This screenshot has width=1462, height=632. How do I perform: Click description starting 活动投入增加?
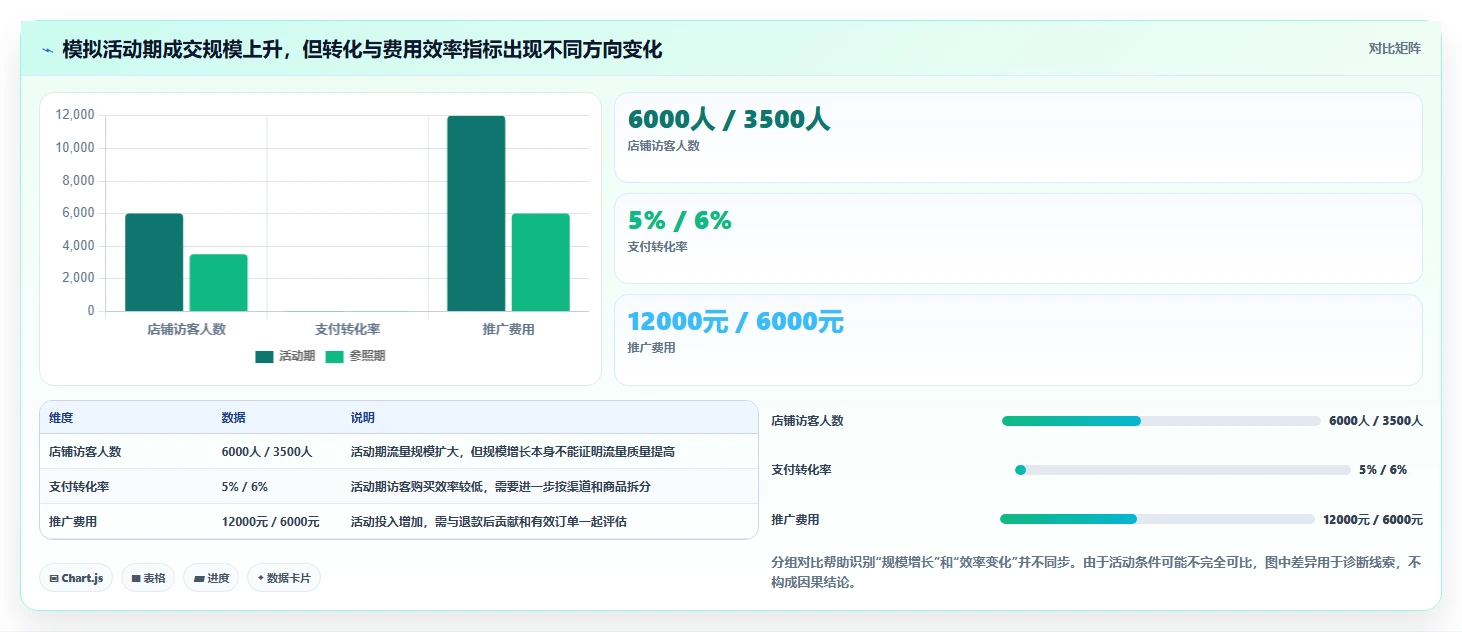tap(489, 522)
